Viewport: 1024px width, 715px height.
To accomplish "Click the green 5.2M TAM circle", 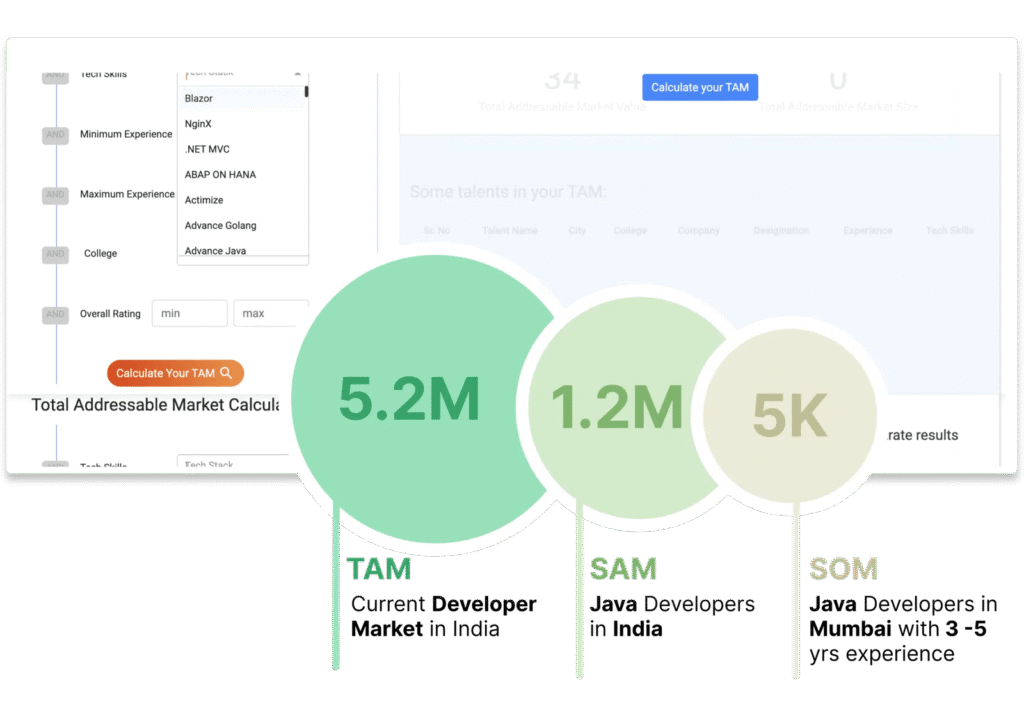I will (x=410, y=400).
